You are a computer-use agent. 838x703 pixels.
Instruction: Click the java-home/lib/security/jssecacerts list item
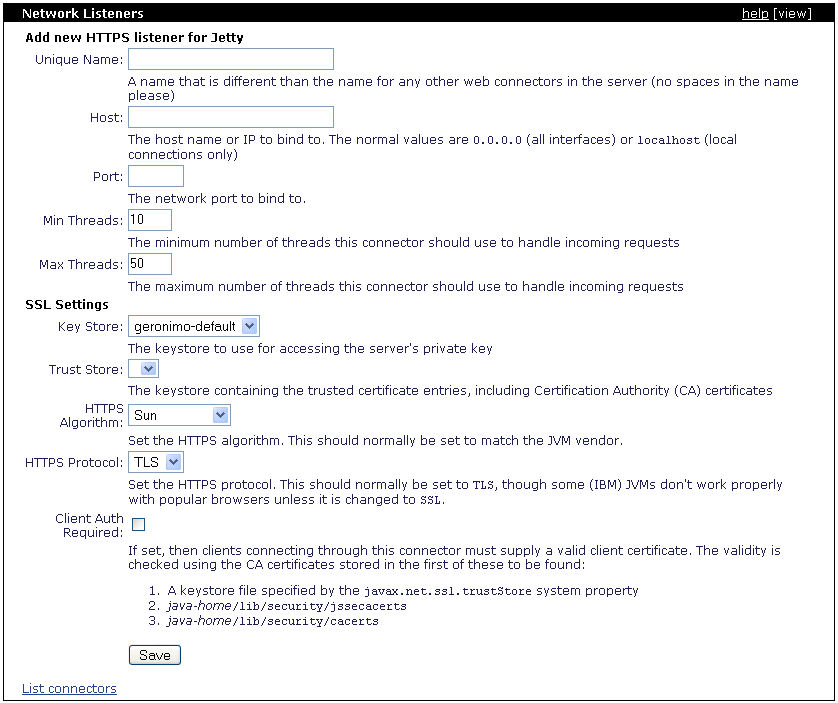point(286,606)
